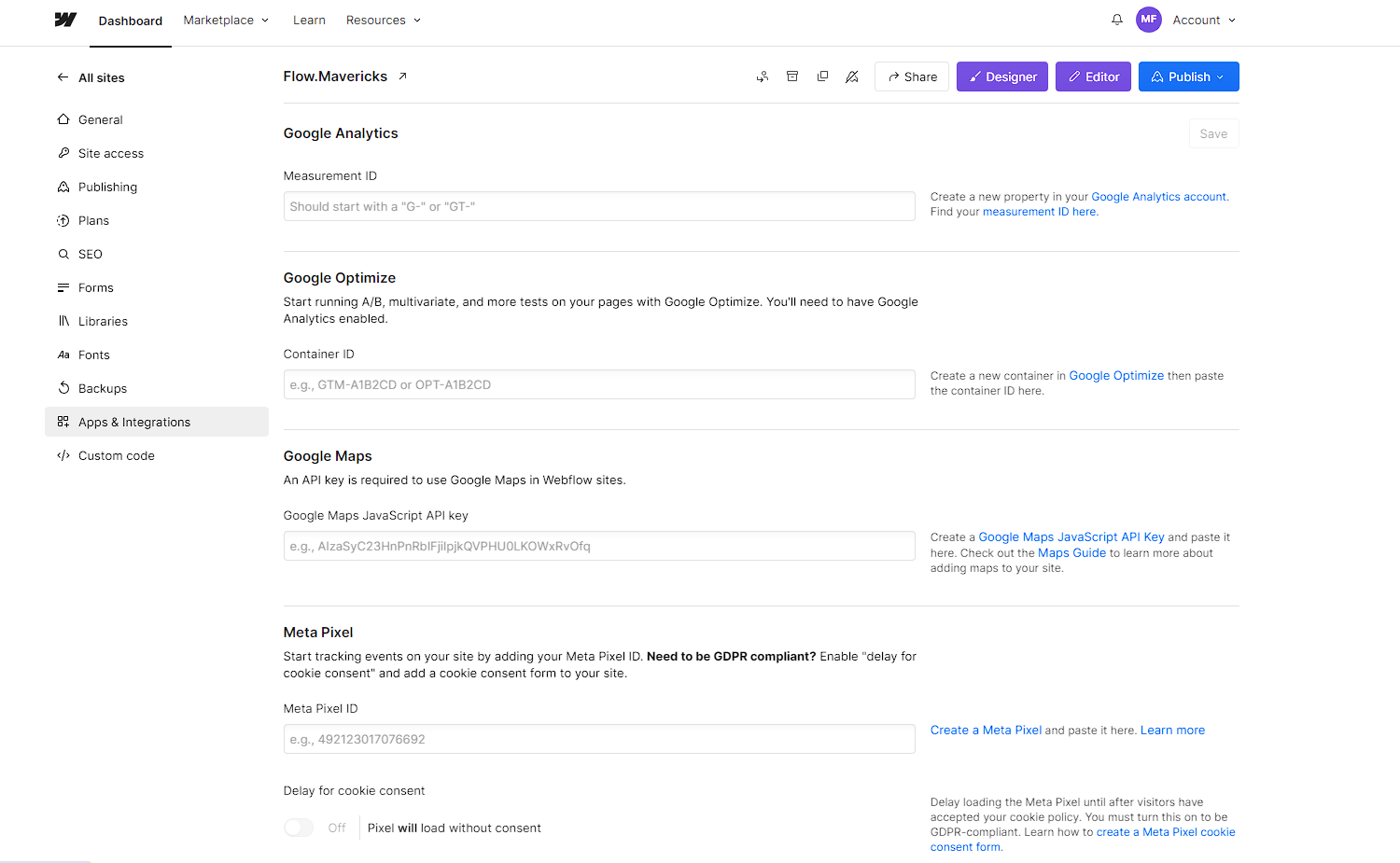Open the notifications bell
This screenshot has height=863, width=1400.
(1117, 20)
